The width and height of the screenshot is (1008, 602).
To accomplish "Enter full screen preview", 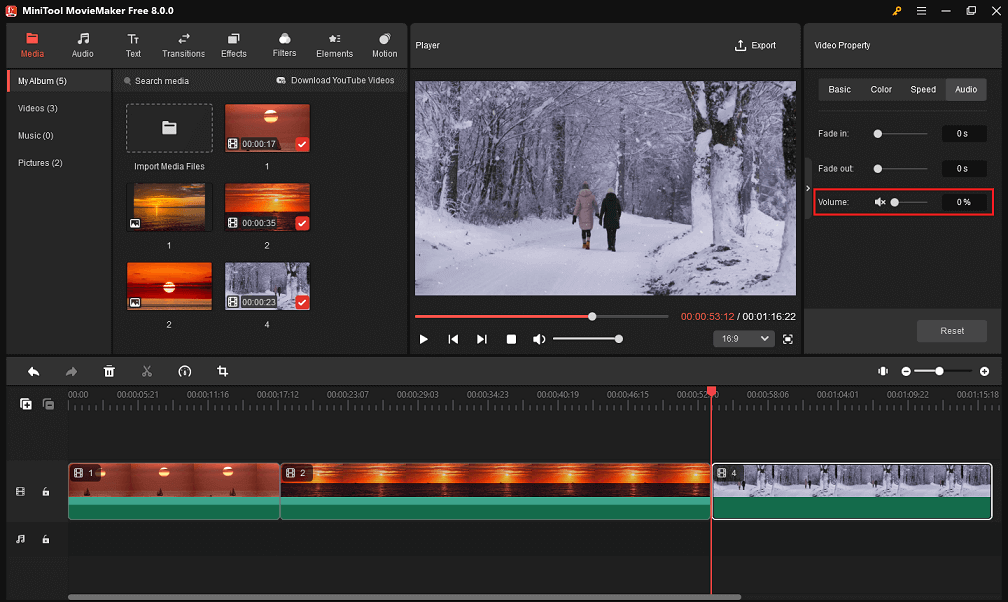I will (788, 339).
